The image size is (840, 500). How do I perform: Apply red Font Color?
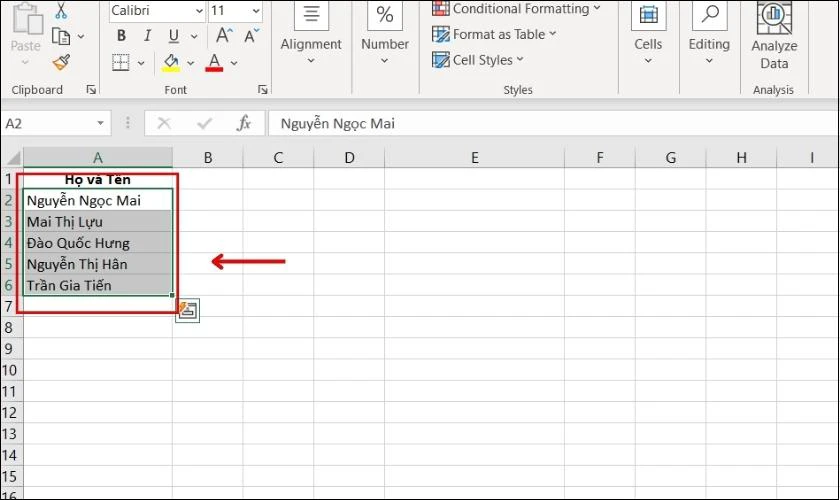(214, 63)
